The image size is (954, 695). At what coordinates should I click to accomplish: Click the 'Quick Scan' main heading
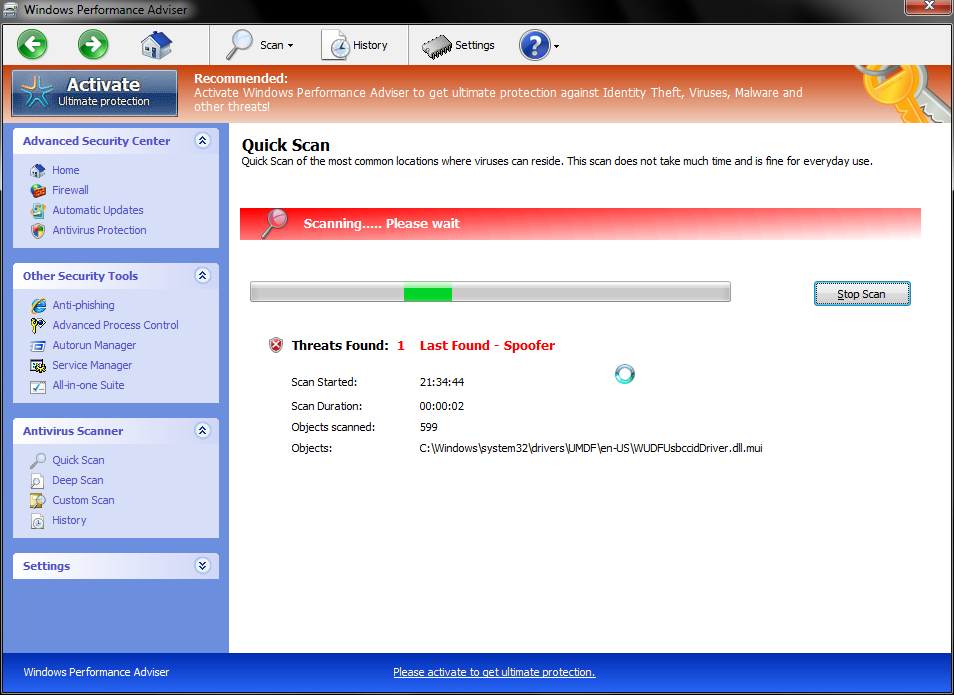tap(285, 145)
